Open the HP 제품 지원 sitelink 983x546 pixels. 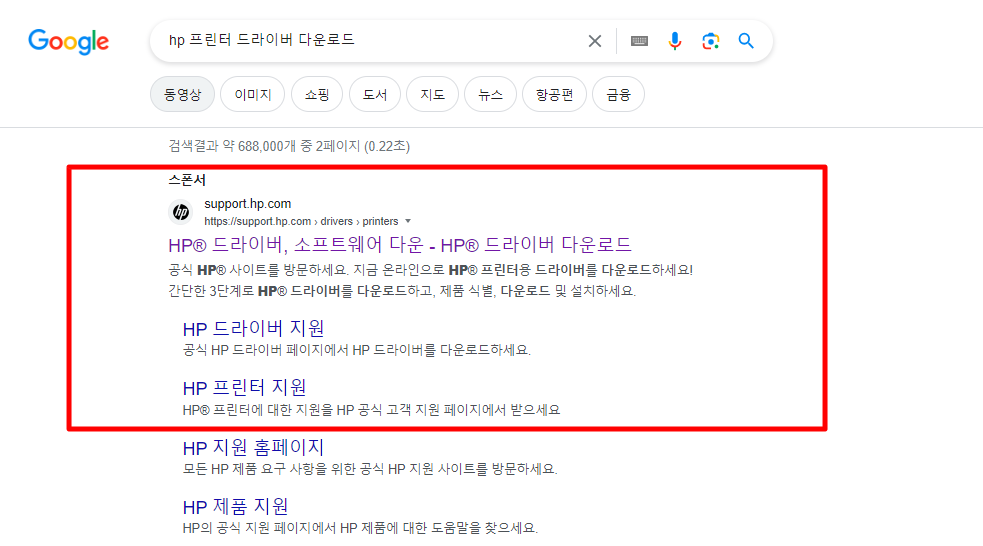click(236, 507)
